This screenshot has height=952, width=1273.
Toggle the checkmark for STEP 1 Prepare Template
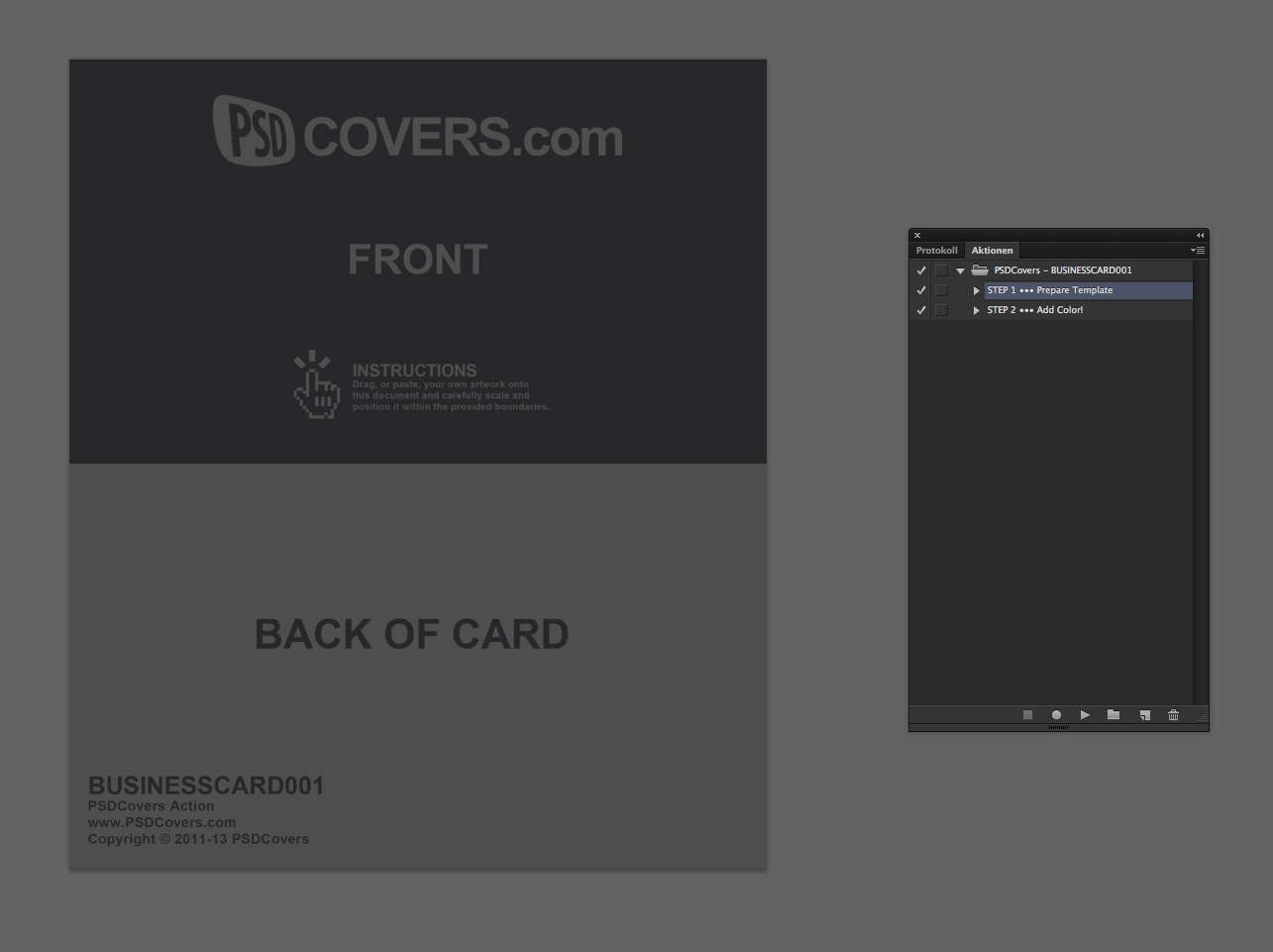(x=921, y=290)
